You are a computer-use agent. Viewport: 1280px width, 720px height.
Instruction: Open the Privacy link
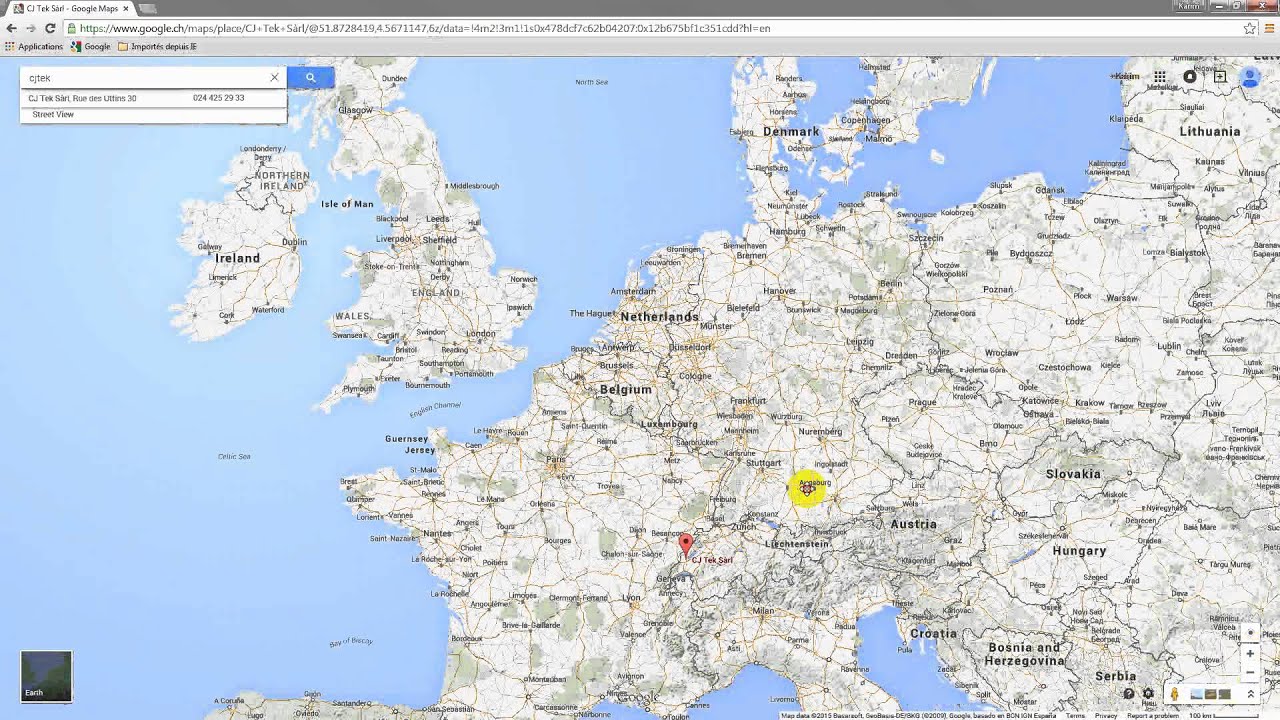[x=1106, y=716]
